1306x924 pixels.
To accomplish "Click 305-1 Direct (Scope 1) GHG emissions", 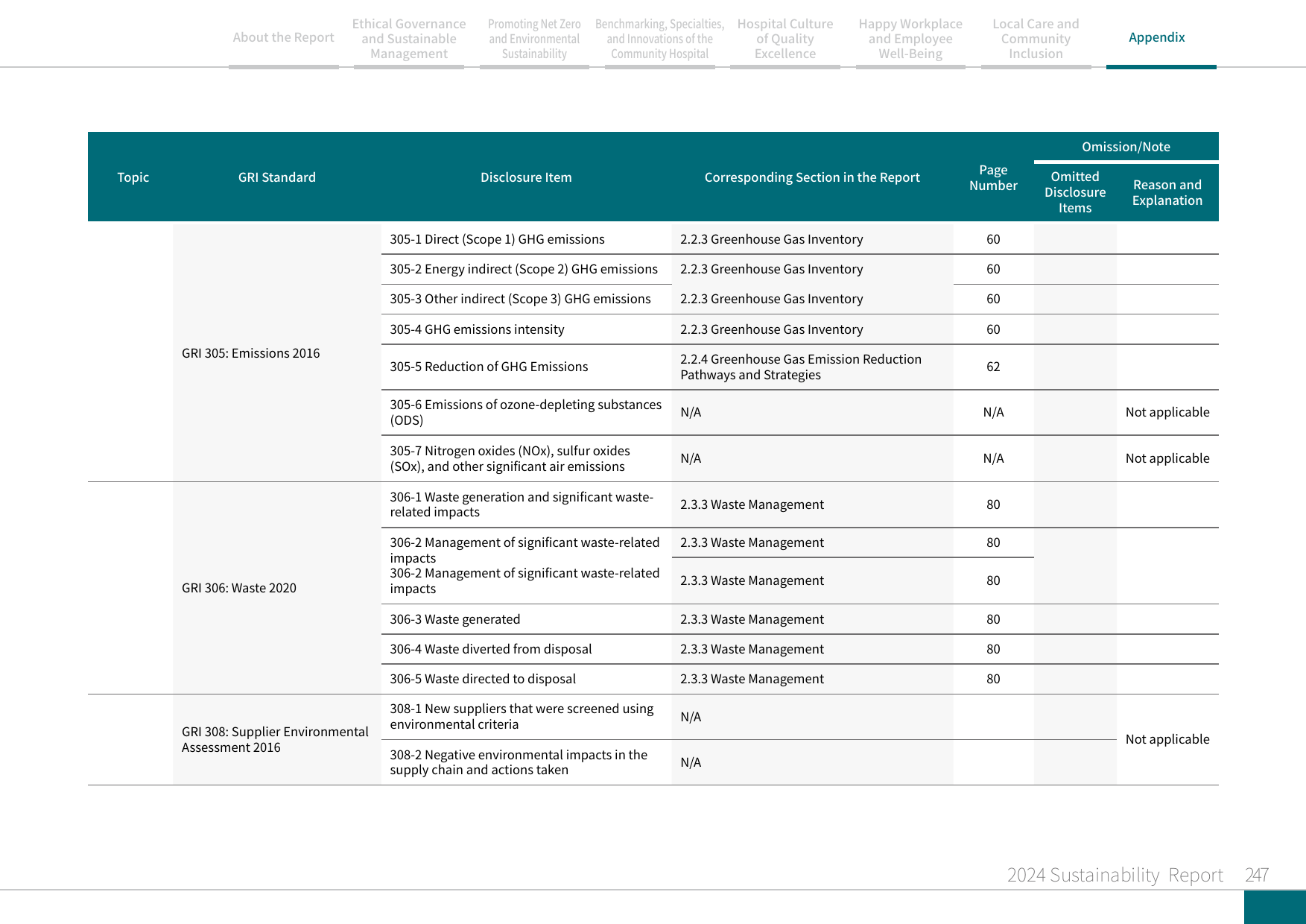I will click(x=497, y=239).
